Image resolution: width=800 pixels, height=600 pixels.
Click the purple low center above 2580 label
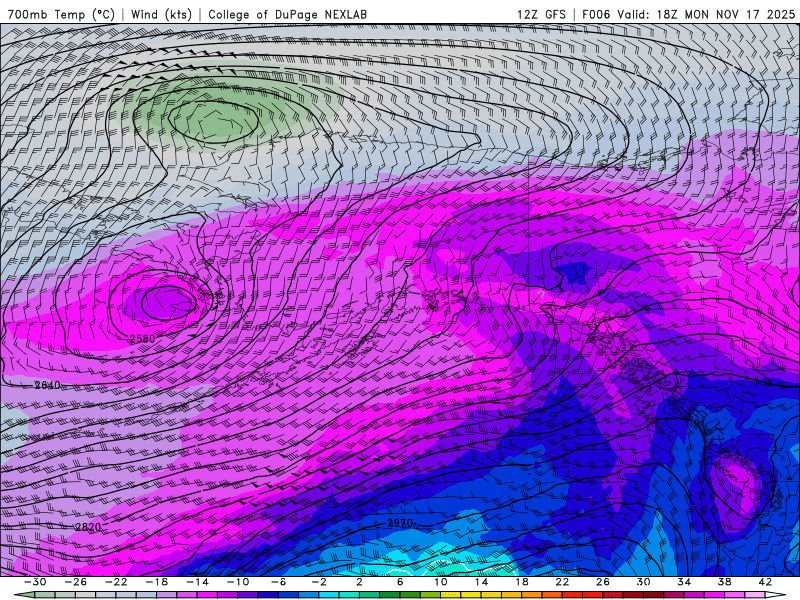[168, 303]
